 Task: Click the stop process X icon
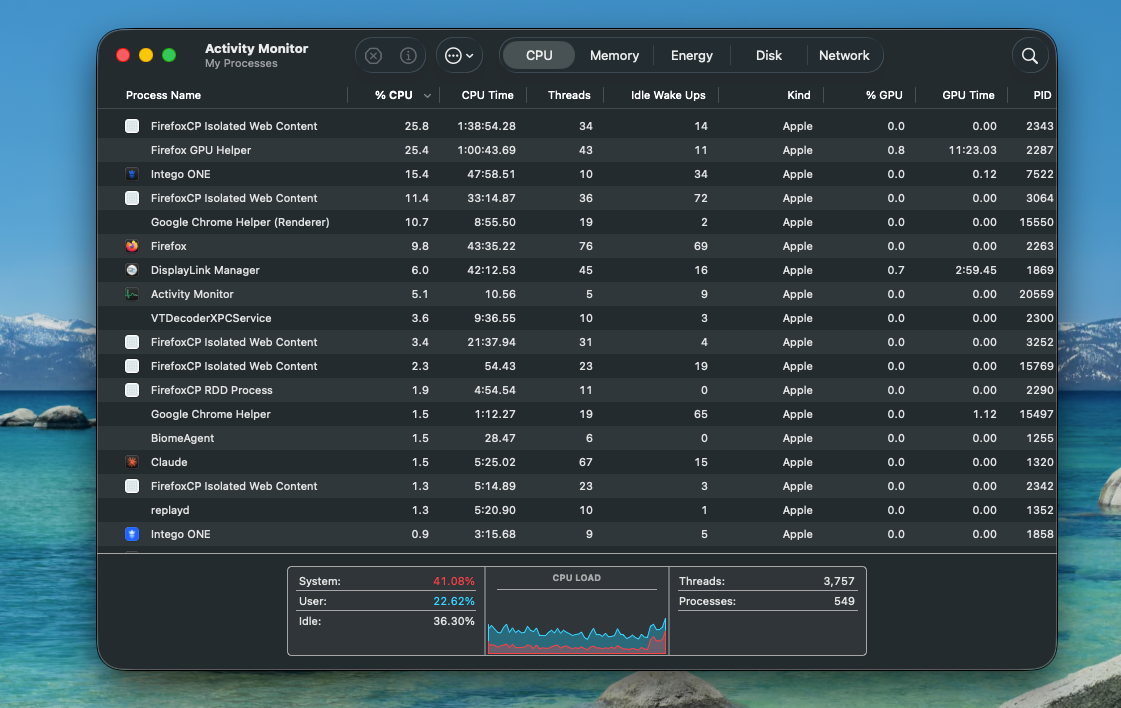[x=373, y=56]
